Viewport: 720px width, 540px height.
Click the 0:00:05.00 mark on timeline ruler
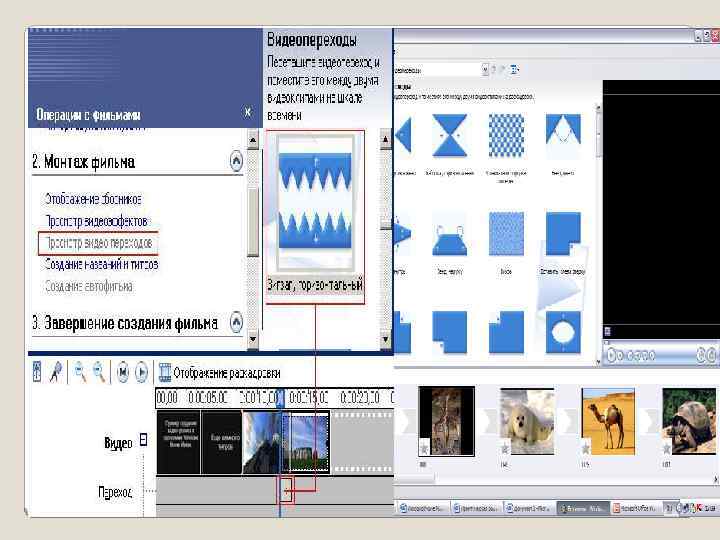coord(208,398)
